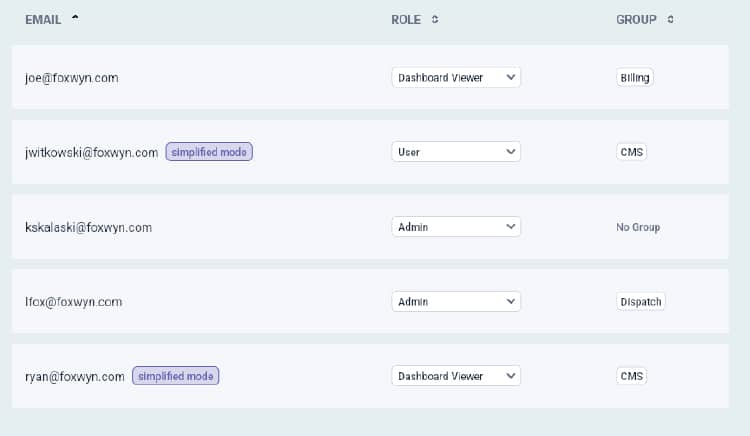Open role dropdown for joe@foxwyn.com
Image resolution: width=750 pixels, height=436 pixels.
[456, 77]
